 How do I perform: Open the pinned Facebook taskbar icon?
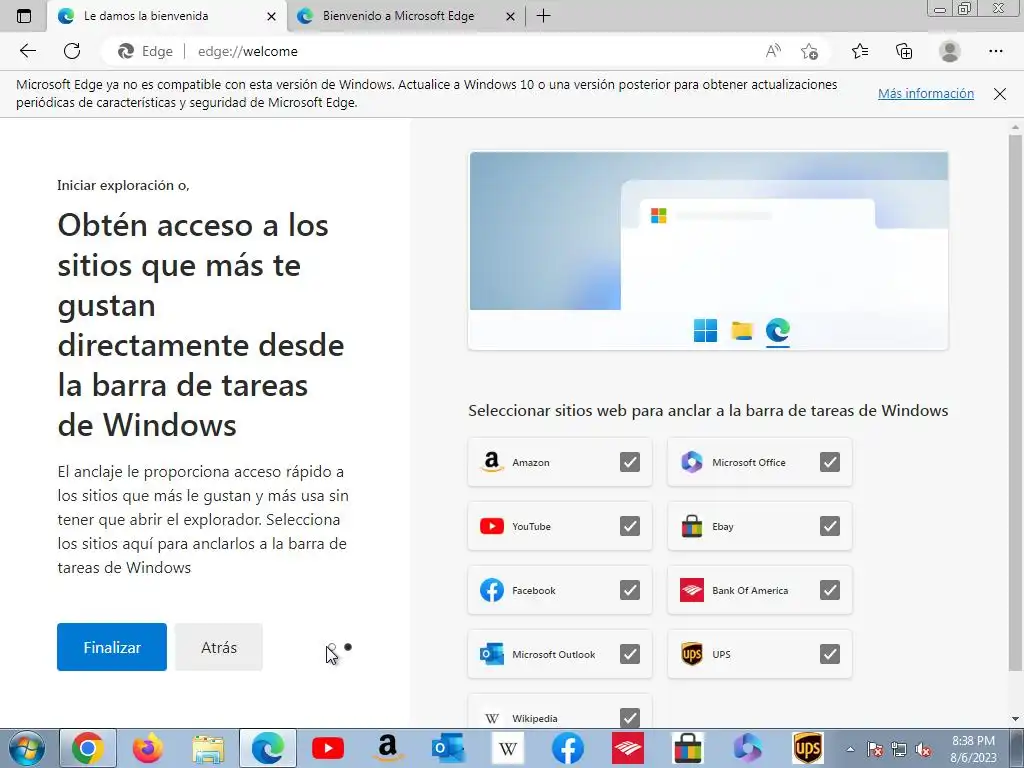568,748
